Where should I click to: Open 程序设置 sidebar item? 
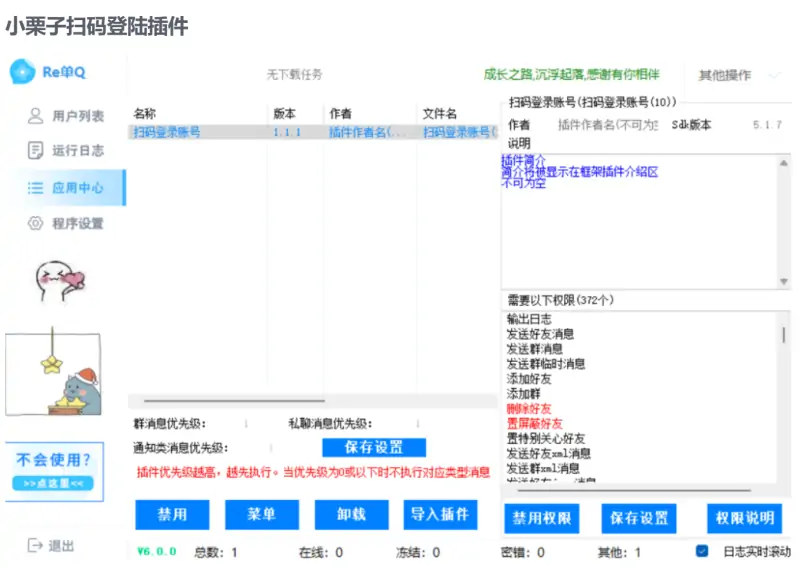coord(66,223)
